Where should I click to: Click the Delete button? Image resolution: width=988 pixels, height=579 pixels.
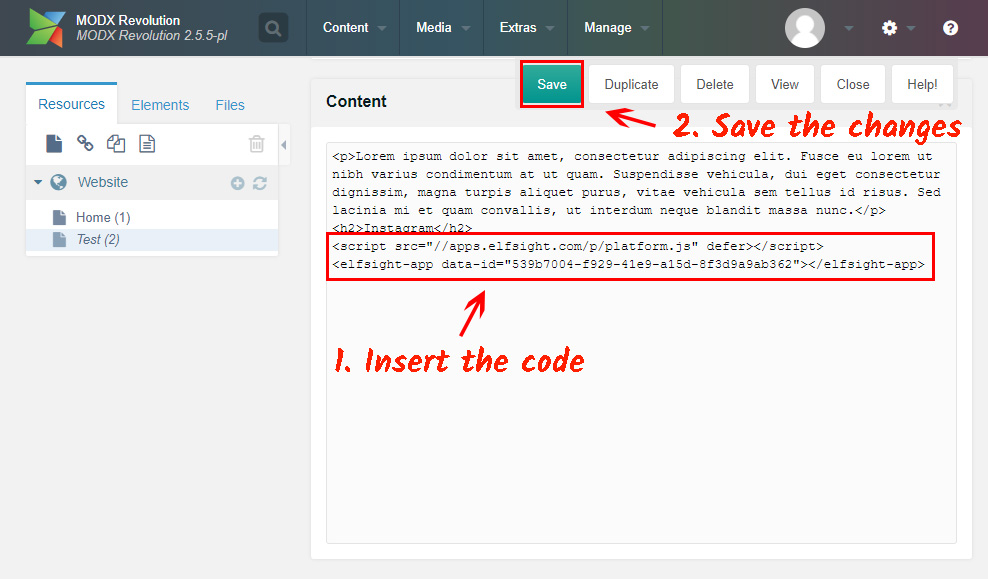coord(715,84)
